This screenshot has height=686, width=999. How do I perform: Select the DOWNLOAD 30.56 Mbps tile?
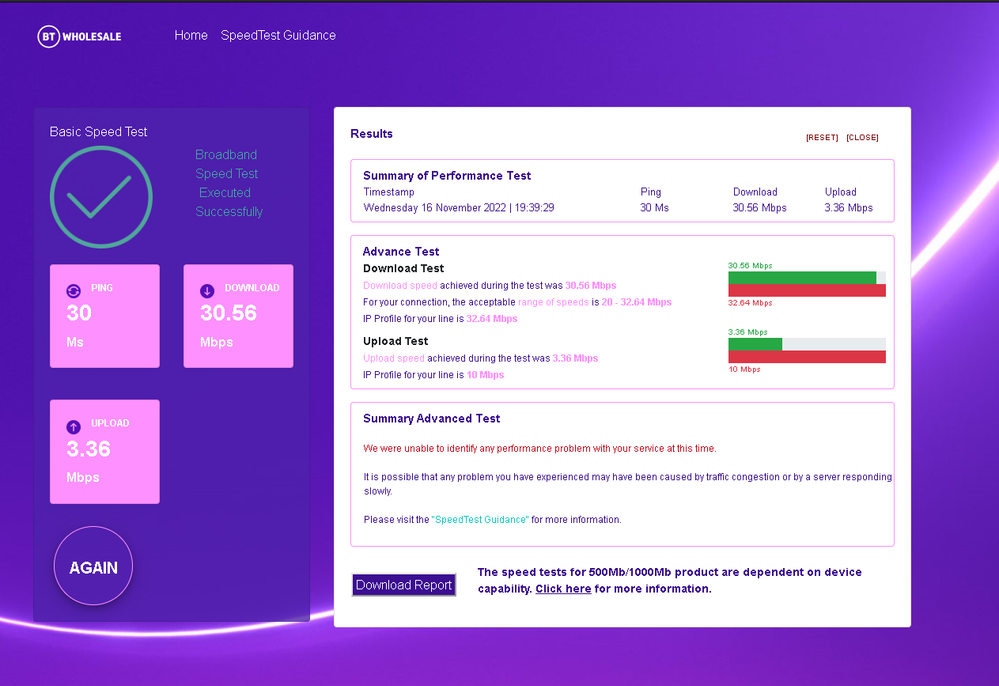pos(238,316)
